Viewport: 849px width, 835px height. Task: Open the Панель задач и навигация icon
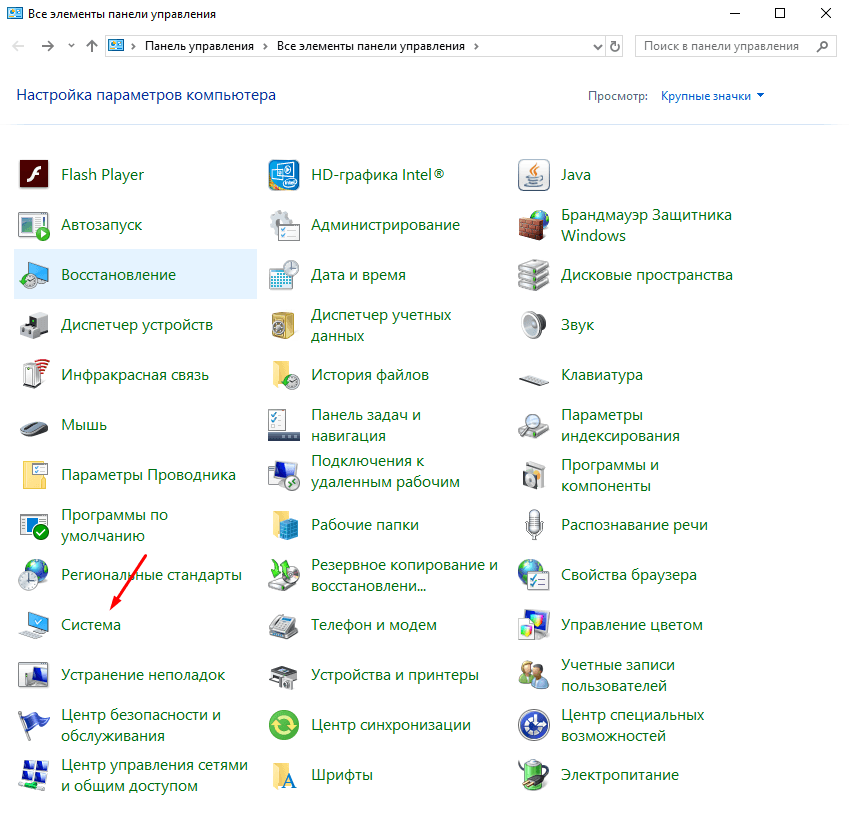pyautogui.click(x=284, y=425)
